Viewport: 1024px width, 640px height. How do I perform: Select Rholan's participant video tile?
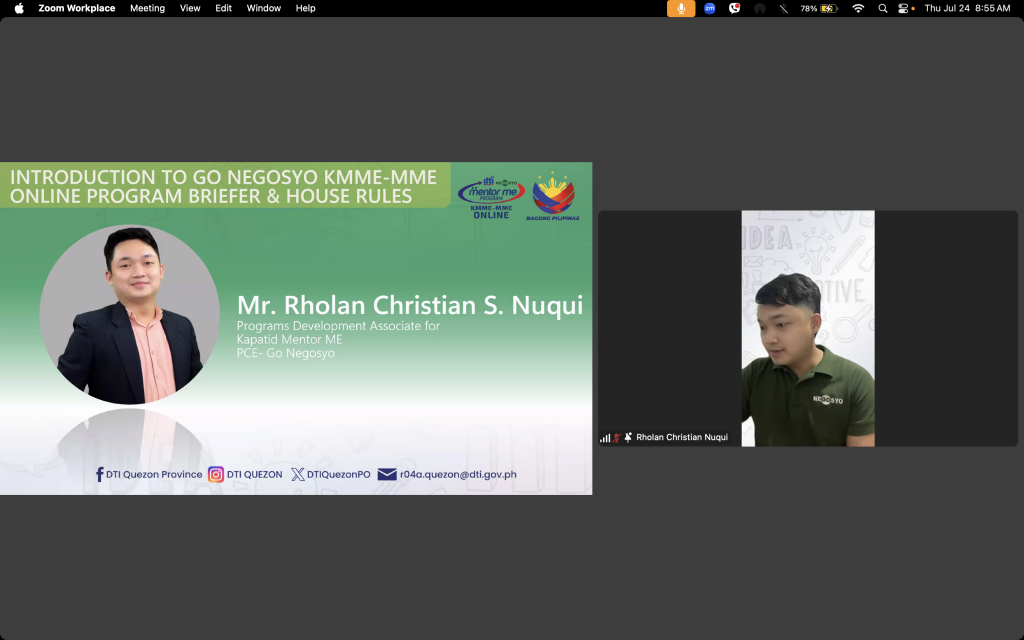[x=808, y=328]
